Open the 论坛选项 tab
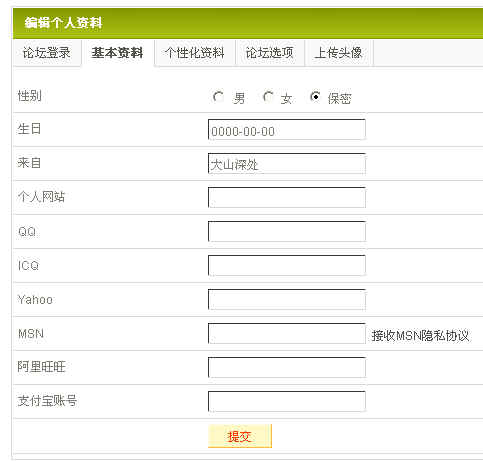The height and width of the screenshot is (461, 483). 270,53
